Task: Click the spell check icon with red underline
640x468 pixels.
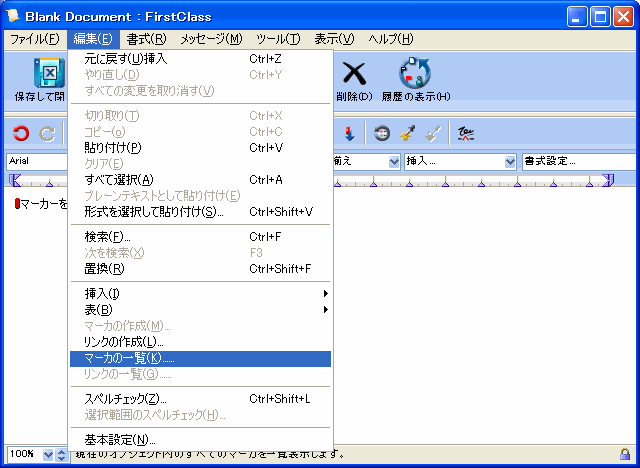Action: (465, 133)
